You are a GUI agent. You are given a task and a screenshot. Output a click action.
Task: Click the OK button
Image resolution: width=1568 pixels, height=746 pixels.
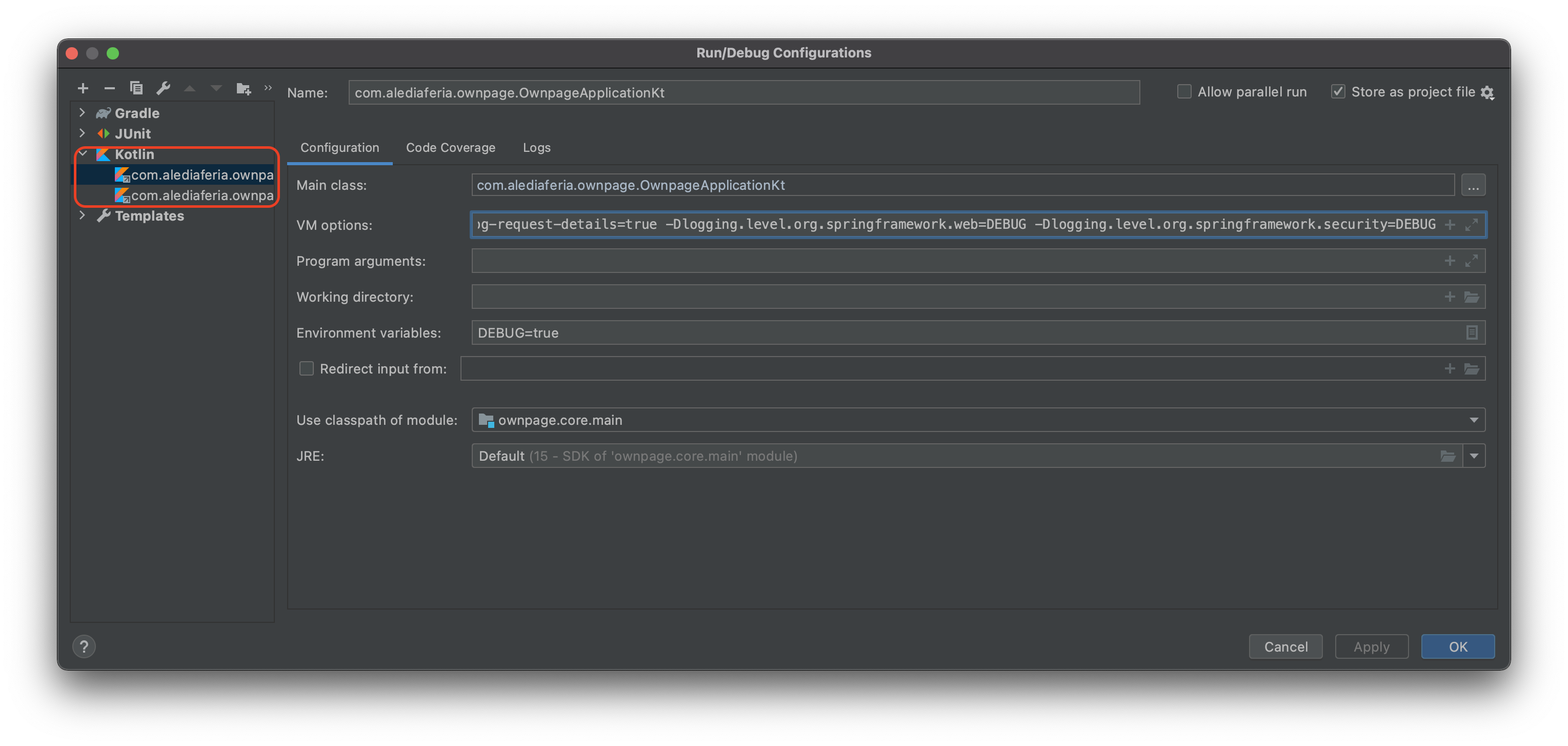point(1457,647)
